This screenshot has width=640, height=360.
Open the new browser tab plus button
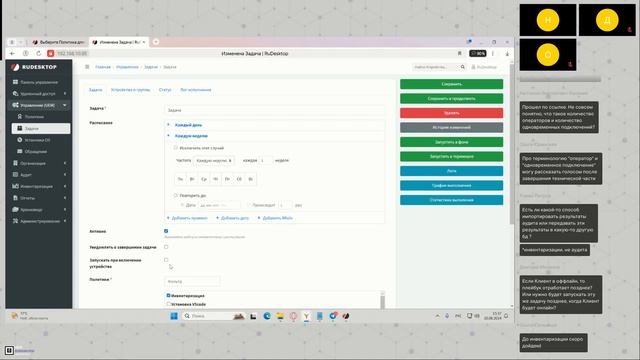click(x=156, y=42)
